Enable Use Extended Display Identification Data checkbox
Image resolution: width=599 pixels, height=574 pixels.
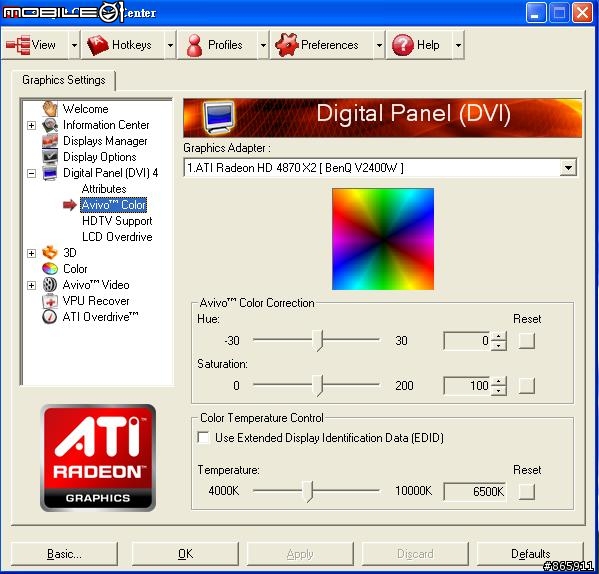point(204,437)
